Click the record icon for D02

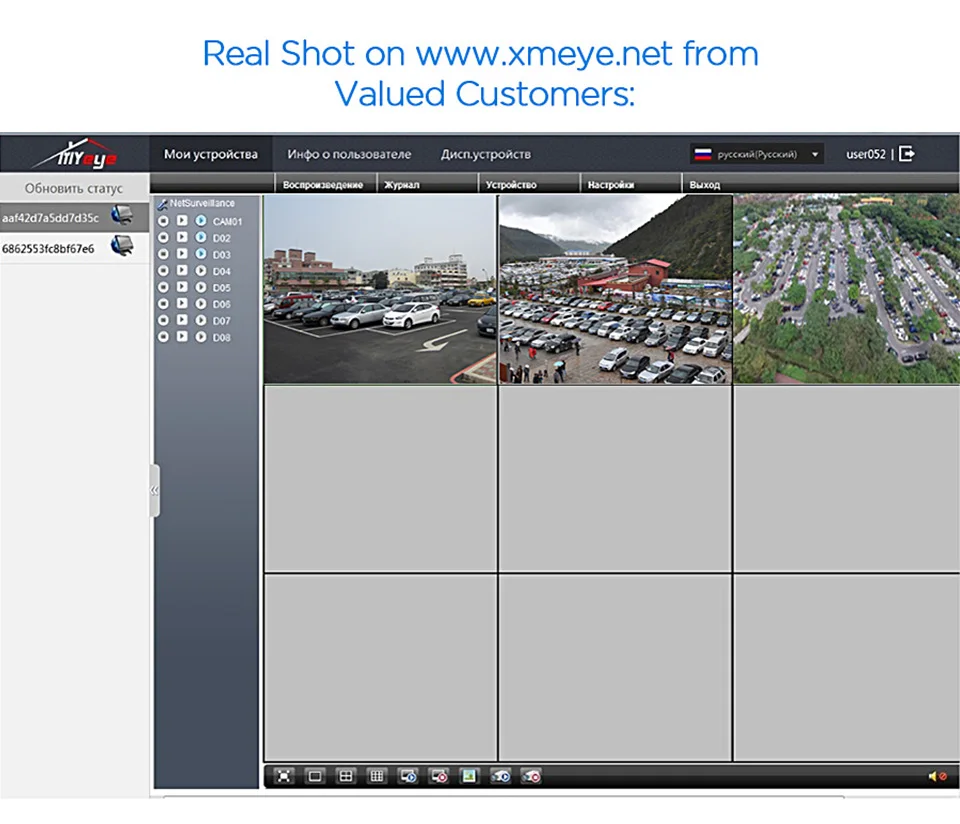point(163,237)
